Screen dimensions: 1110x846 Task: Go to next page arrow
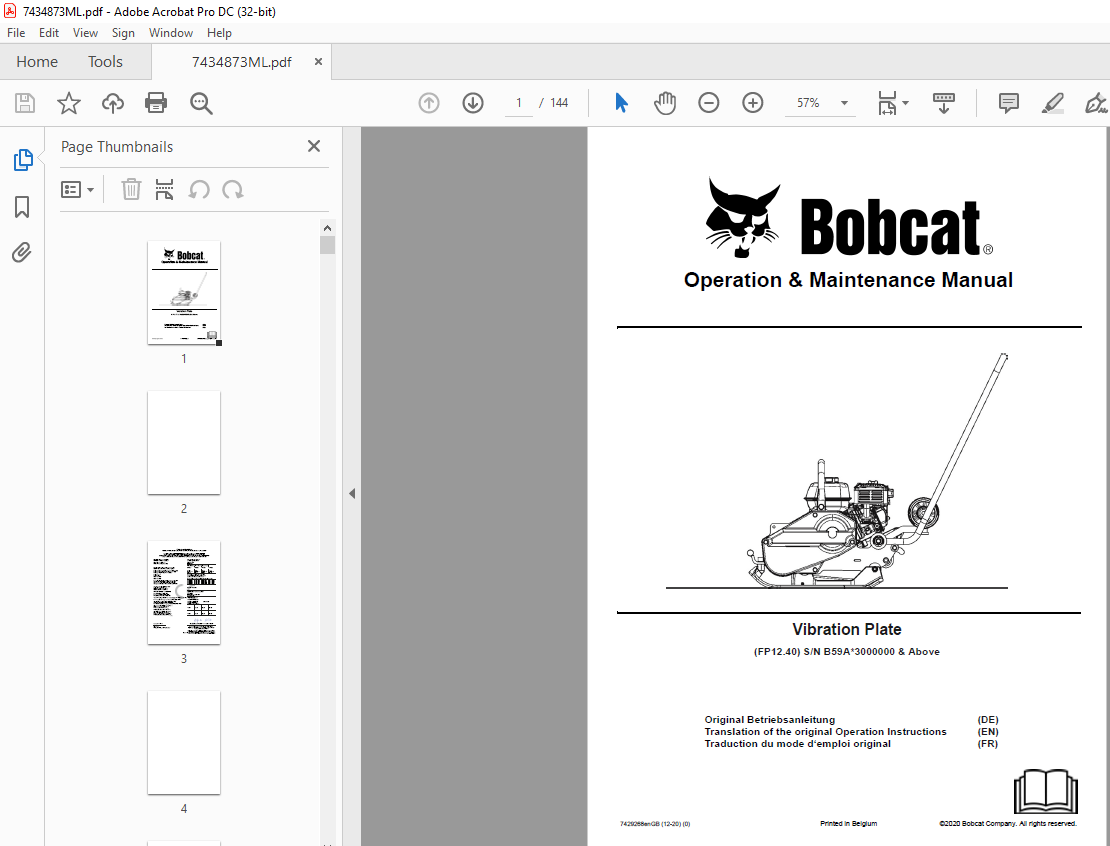pos(473,103)
